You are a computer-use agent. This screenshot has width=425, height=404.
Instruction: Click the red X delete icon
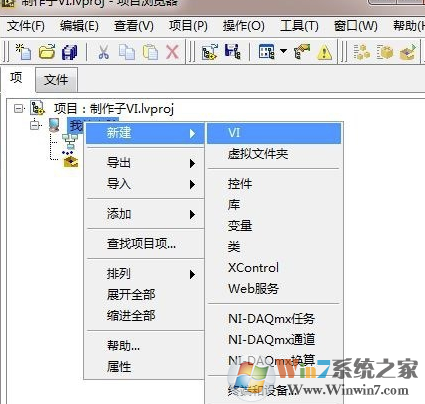pyautogui.click(x=172, y=52)
